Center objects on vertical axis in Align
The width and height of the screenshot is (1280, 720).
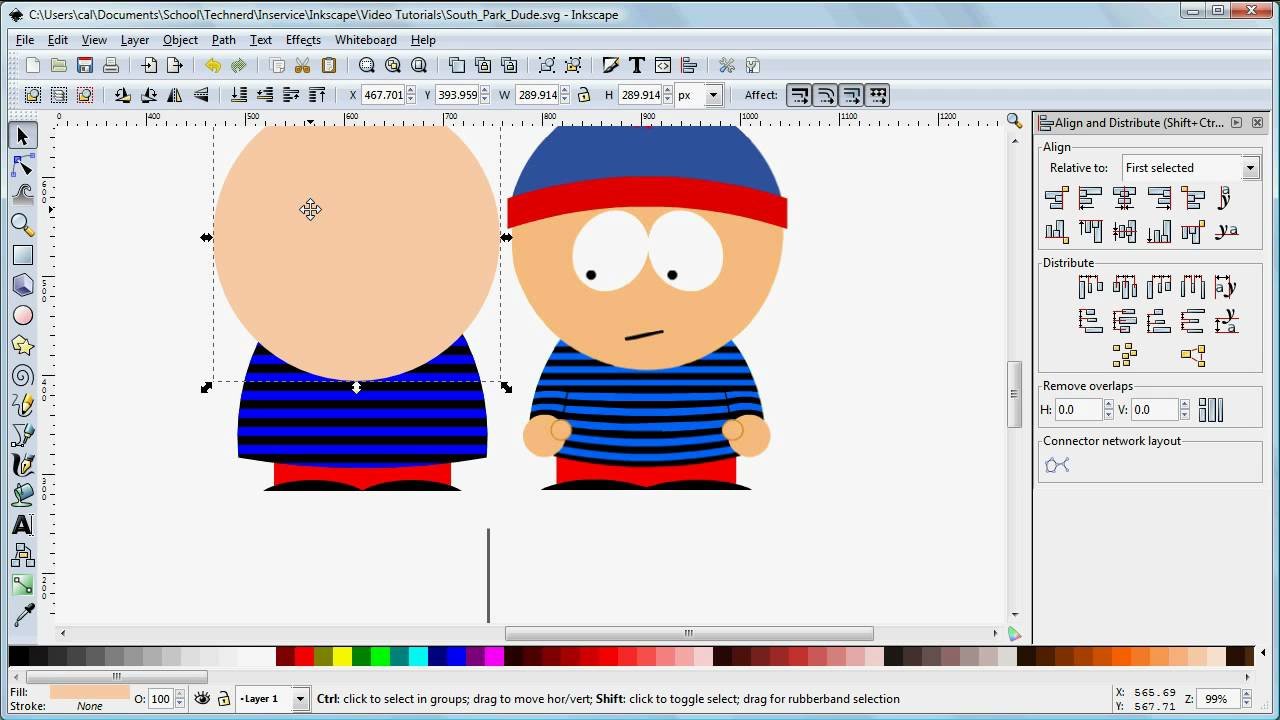pyautogui.click(x=1124, y=198)
